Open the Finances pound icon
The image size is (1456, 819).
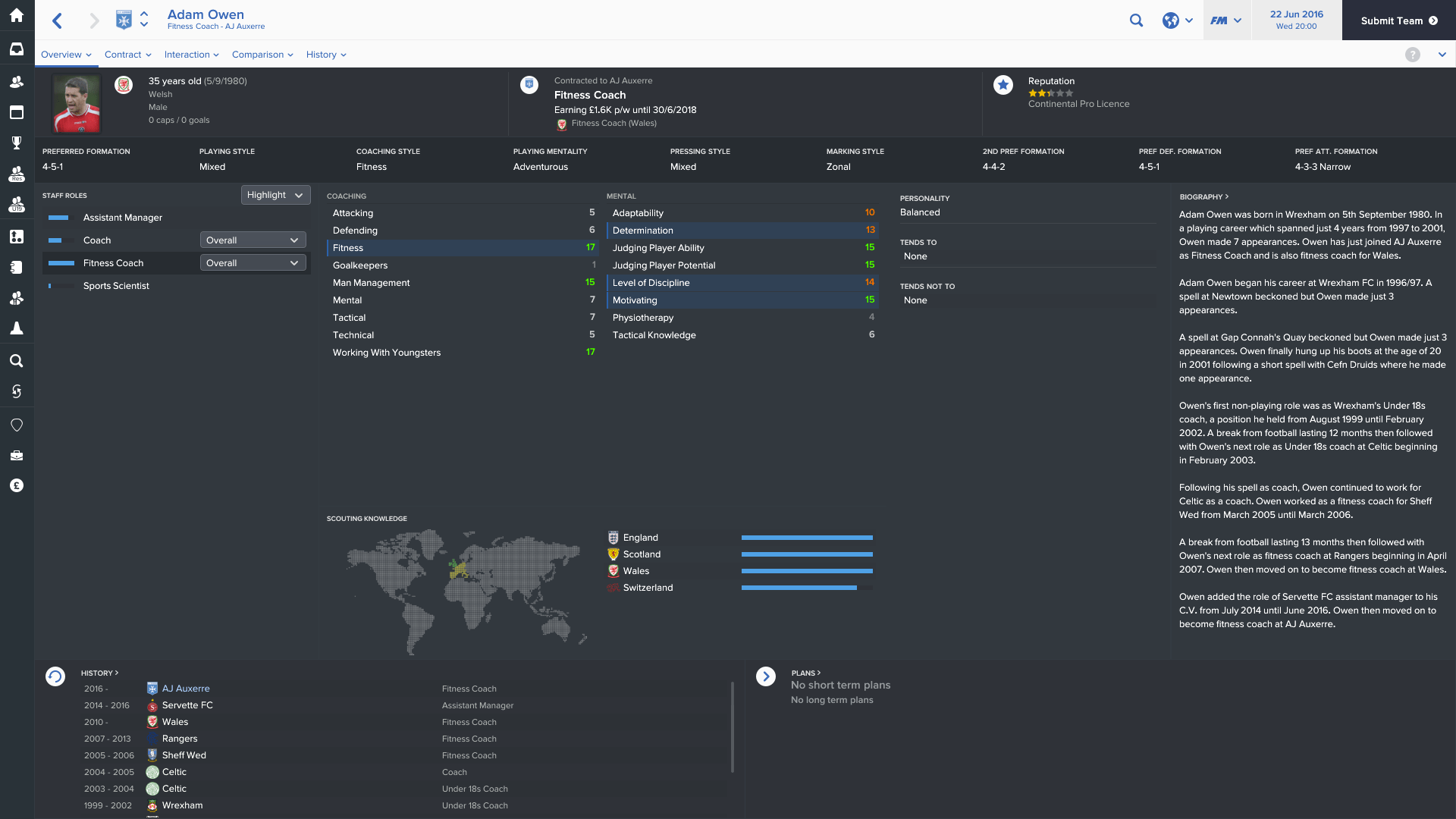coord(17,485)
